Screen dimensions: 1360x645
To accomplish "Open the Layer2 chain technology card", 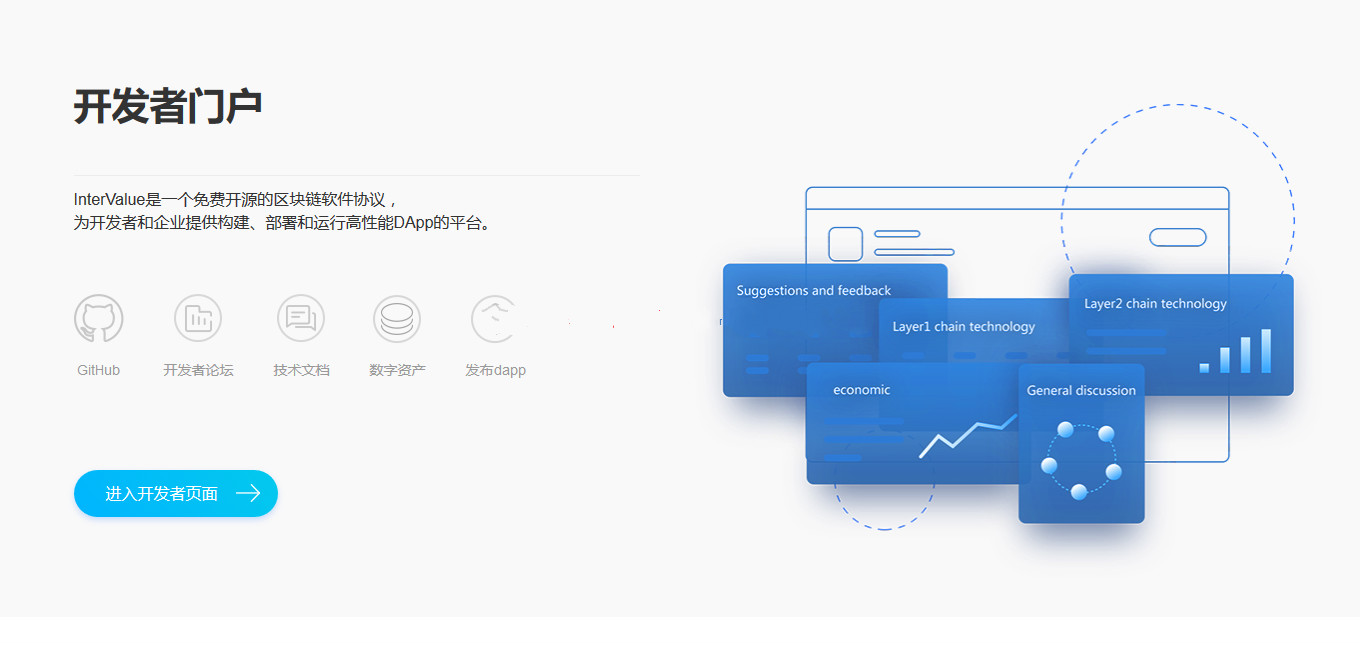I will [1181, 335].
